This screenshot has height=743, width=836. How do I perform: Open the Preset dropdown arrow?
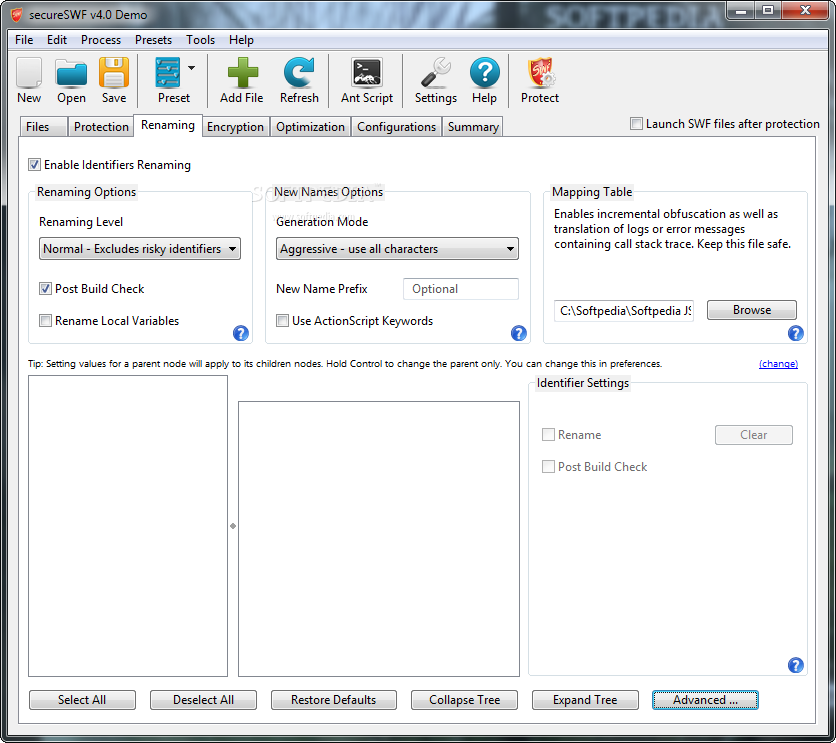pos(191,68)
